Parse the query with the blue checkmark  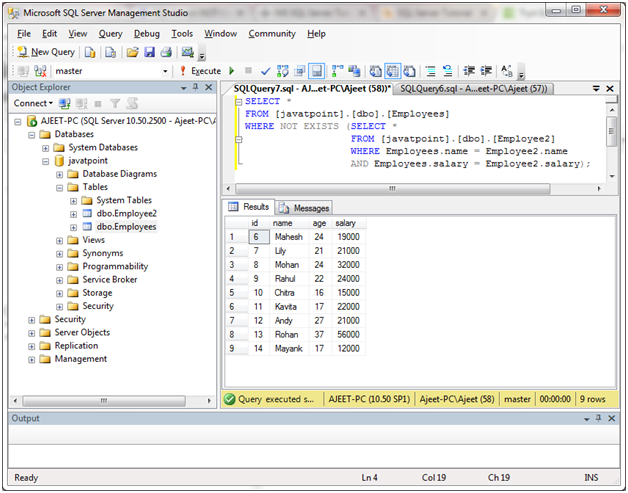(265, 71)
